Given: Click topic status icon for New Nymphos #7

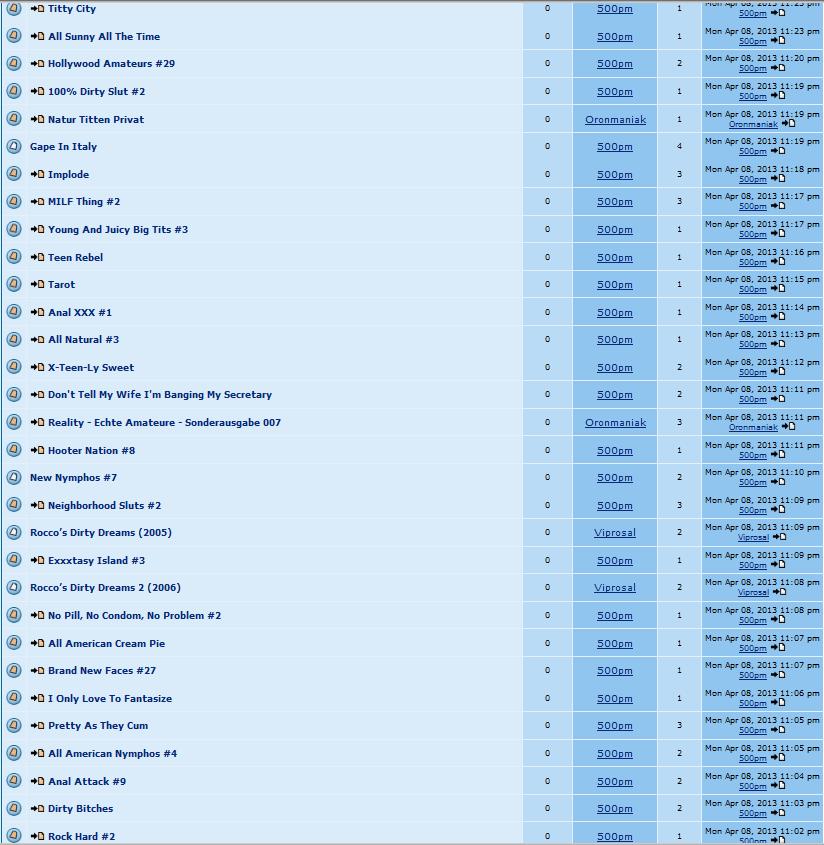Looking at the screenshot, I should [x=14, y=477].
